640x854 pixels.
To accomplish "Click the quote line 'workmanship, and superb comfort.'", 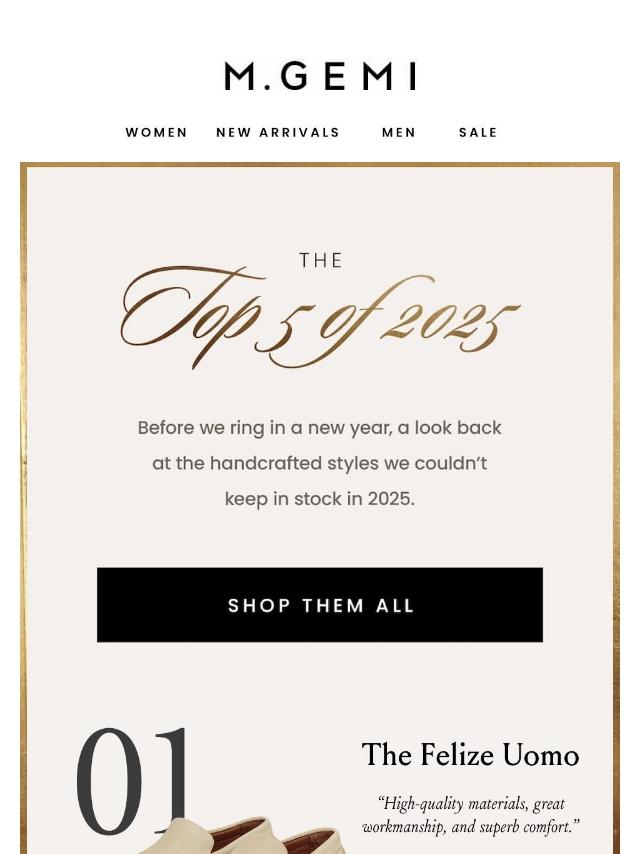I will 471,827.
